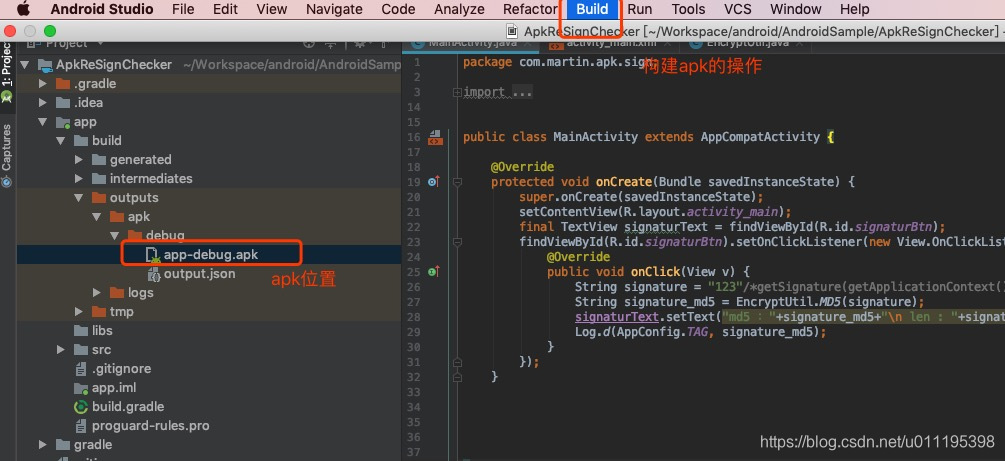
Task: Fold the onCreate method at line 19
Action: 457,182
